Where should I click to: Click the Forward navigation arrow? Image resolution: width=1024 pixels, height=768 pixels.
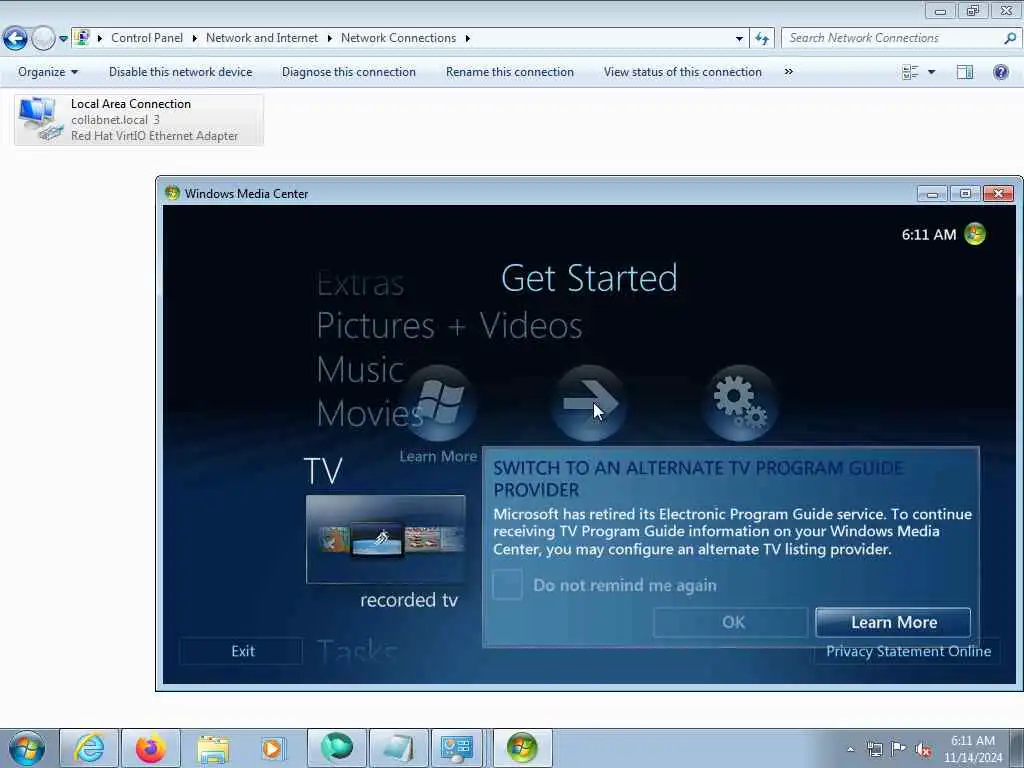[43, 39]
